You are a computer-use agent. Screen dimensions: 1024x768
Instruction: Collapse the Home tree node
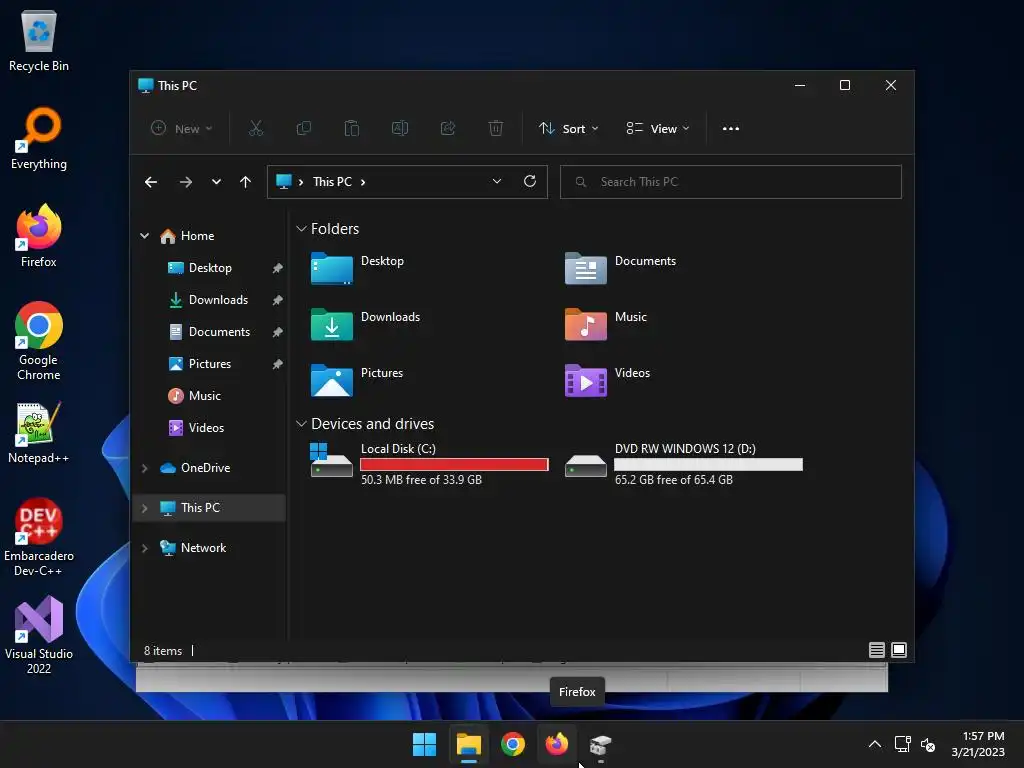(144, 236)
